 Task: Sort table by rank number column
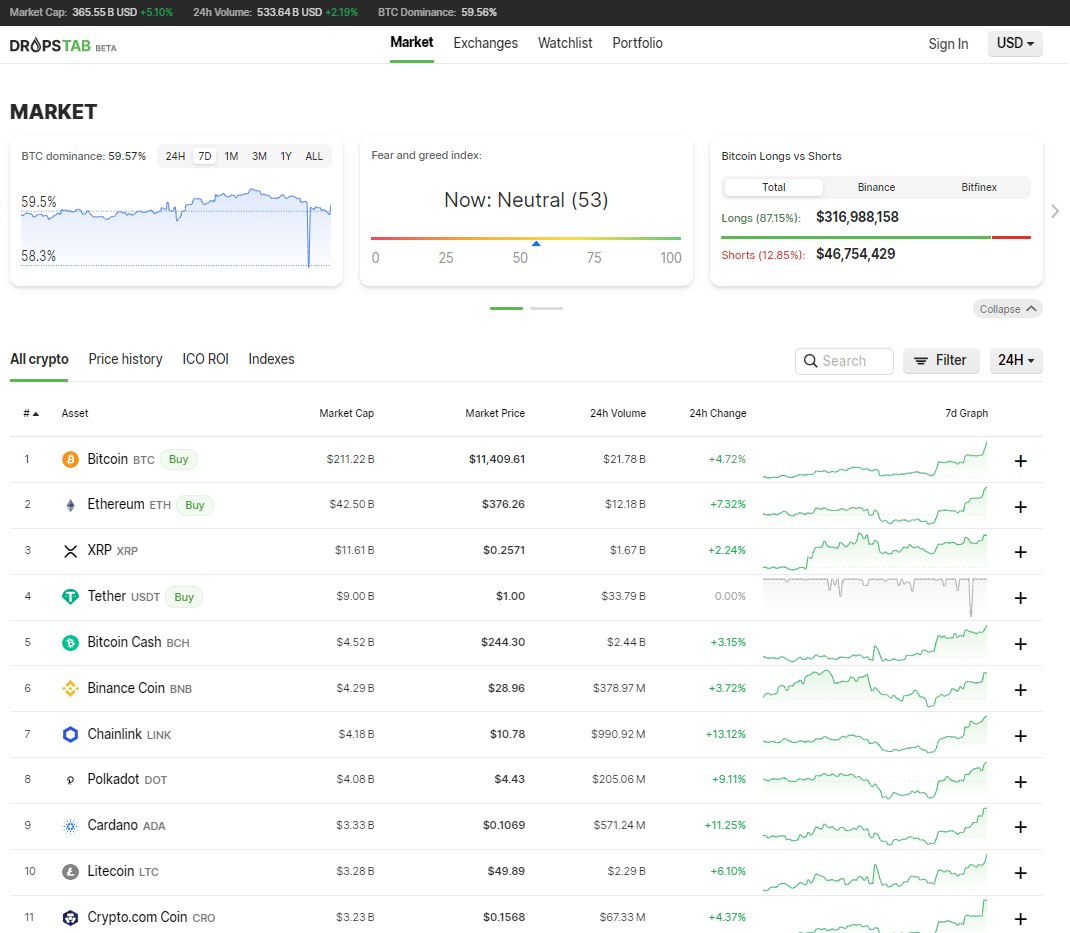coord(31,414)
